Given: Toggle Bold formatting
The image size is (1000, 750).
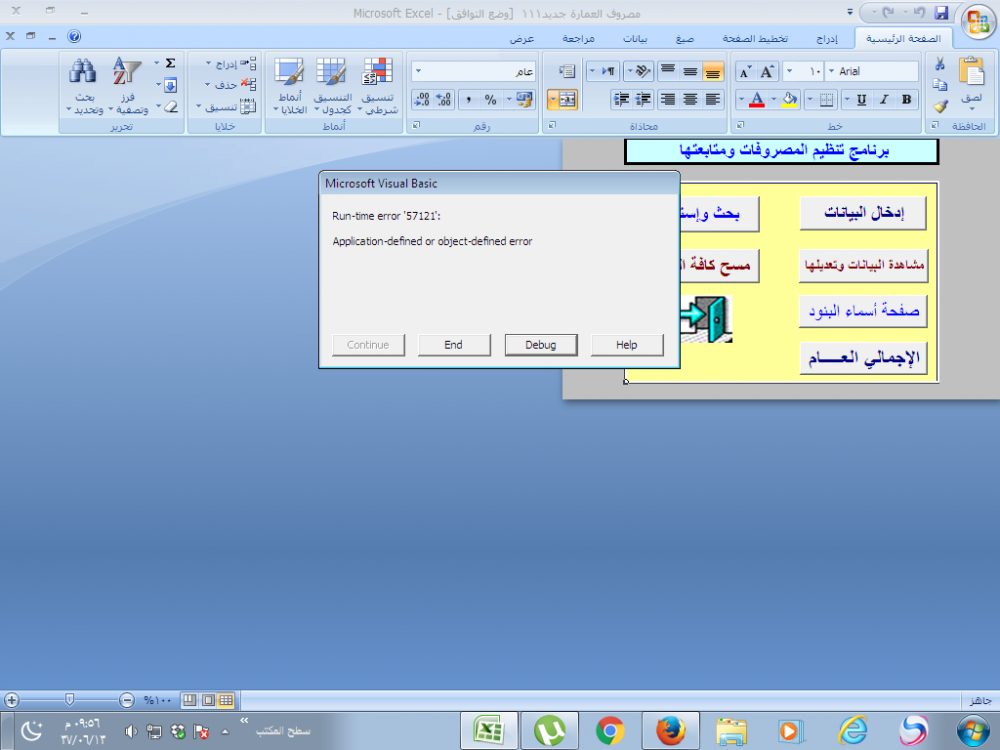Looking at the screenshot, I should 906,100.
